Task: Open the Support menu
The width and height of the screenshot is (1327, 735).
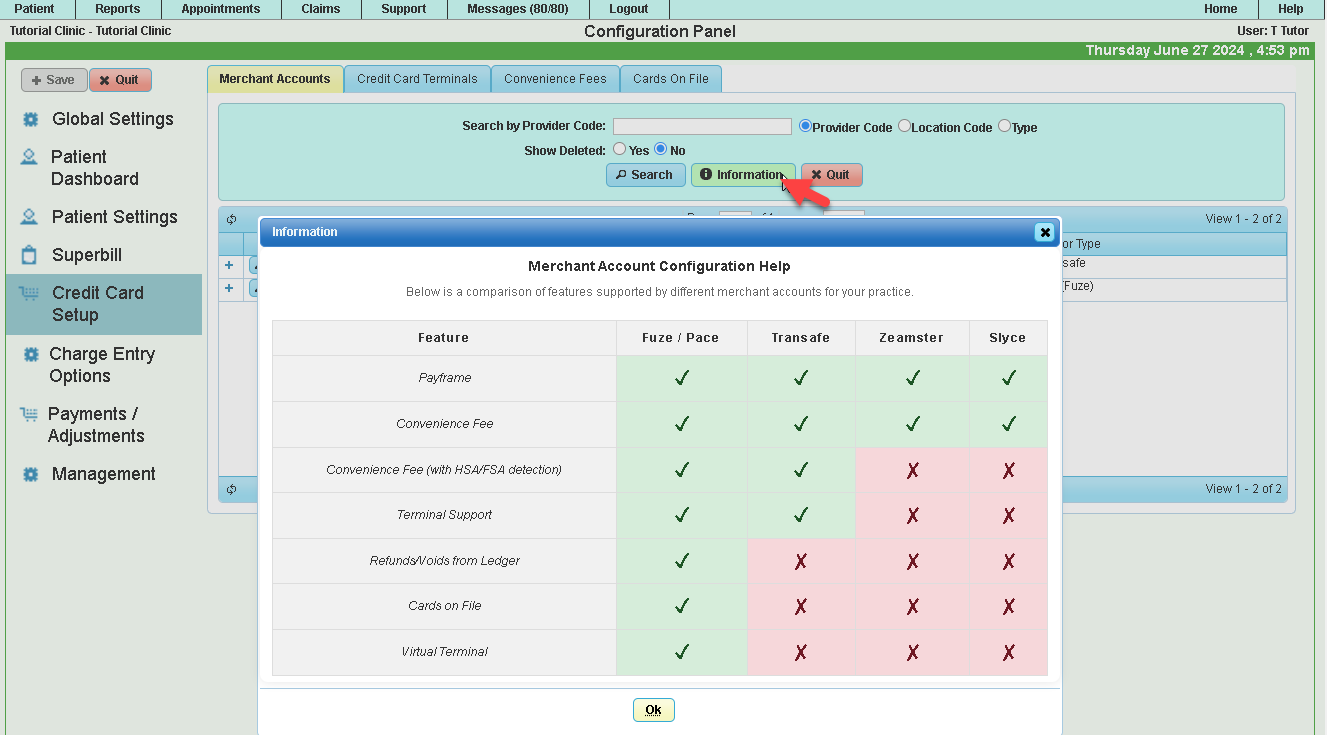Action: pyautogui.click(x=404, y=9)
